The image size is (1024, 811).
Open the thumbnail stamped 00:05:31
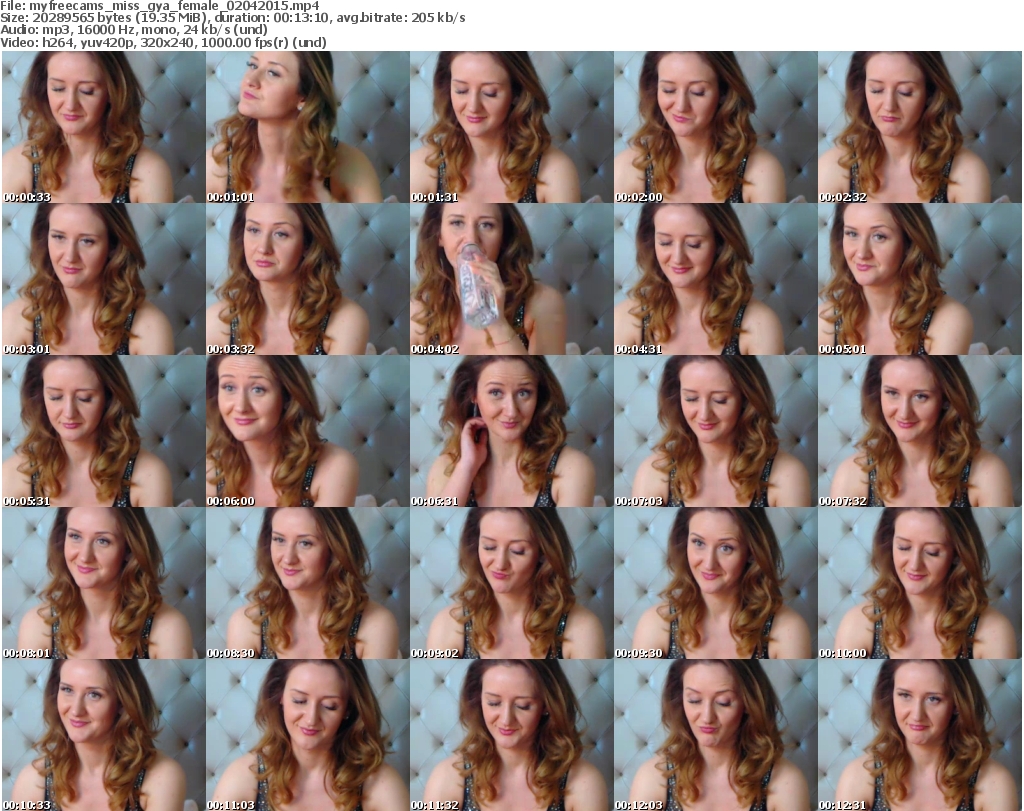click(x=103, y=432)
